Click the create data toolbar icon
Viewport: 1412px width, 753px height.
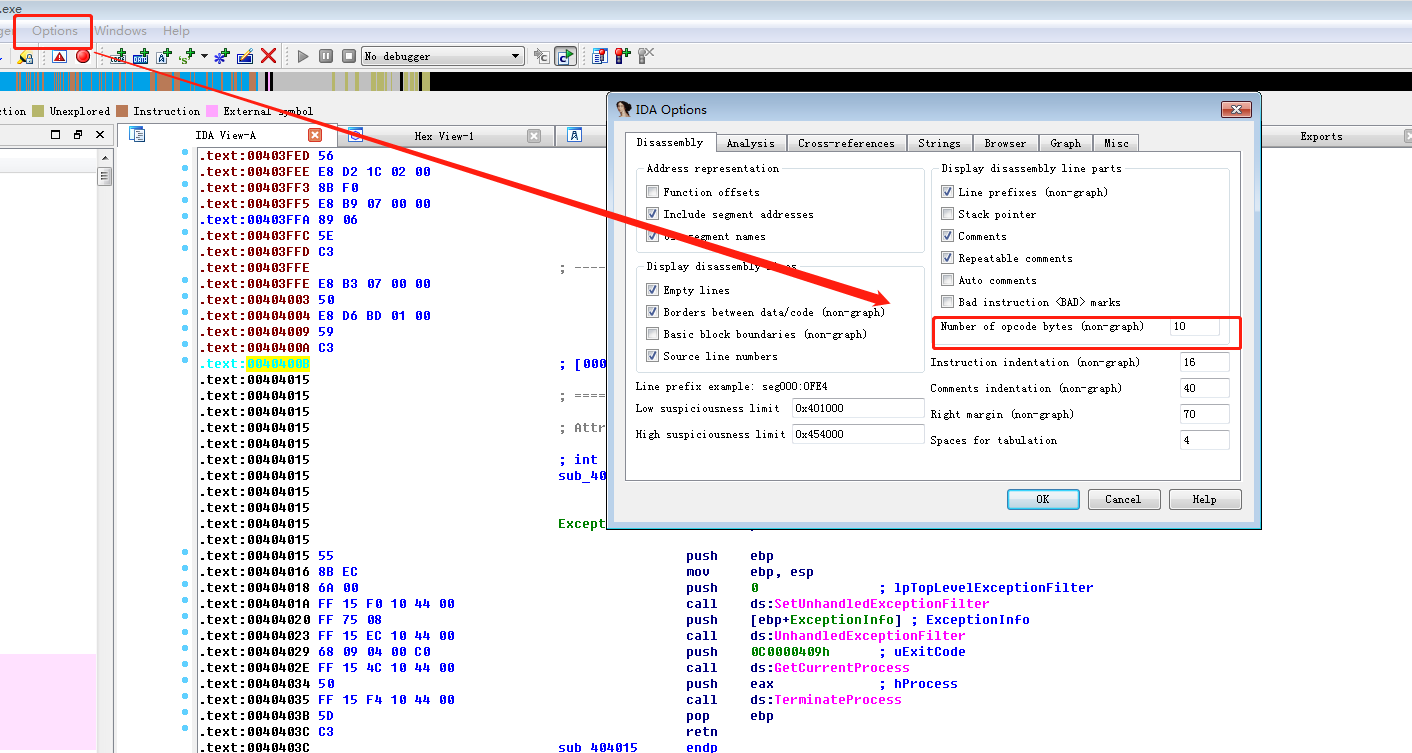[x=142, y=56]
